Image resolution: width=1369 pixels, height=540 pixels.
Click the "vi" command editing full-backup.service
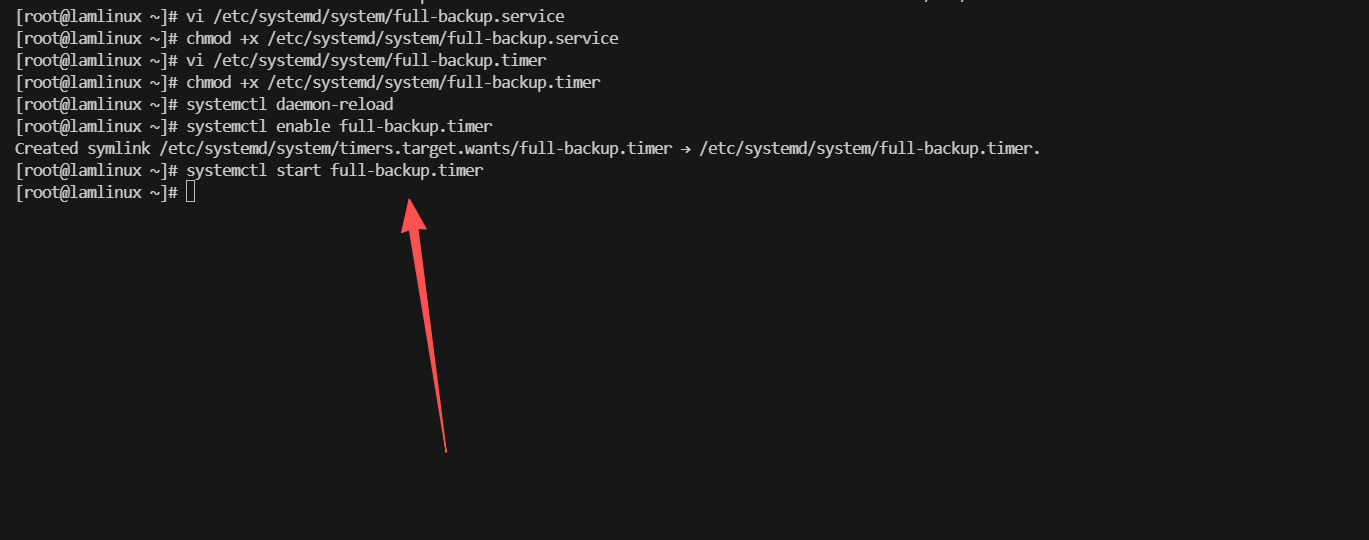pyautogui.click(x=194, y=17)
